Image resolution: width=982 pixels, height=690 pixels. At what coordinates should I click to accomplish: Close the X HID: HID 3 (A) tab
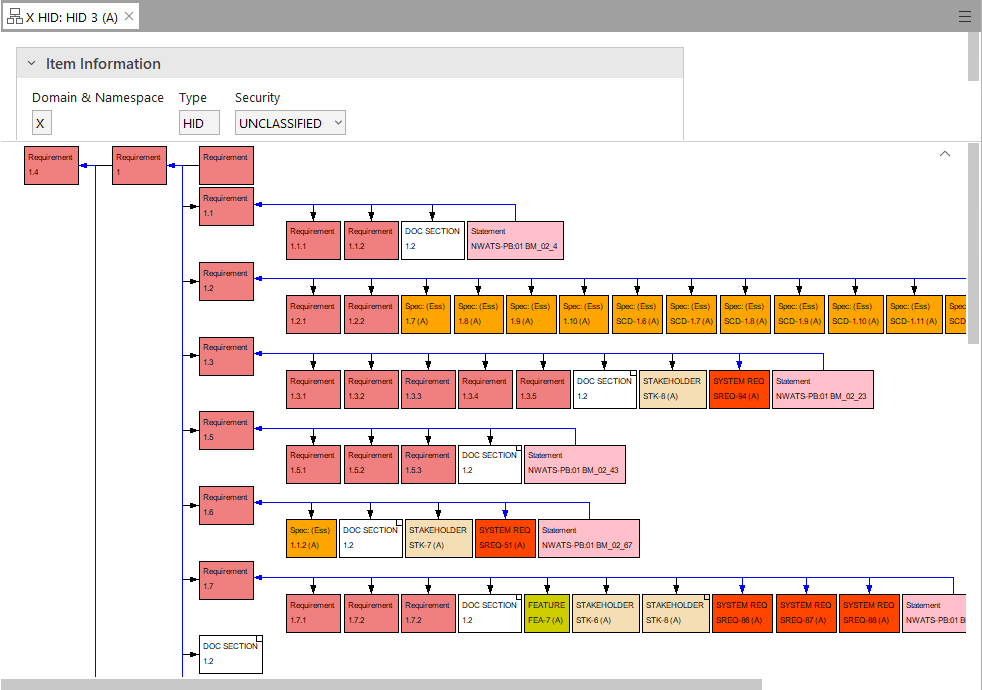pos(129,16)
